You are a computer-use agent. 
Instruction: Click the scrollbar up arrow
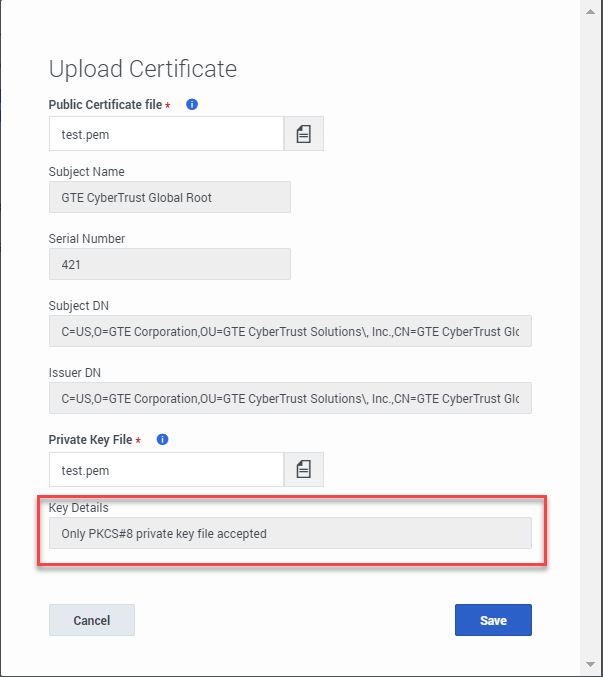pos(590,12)
